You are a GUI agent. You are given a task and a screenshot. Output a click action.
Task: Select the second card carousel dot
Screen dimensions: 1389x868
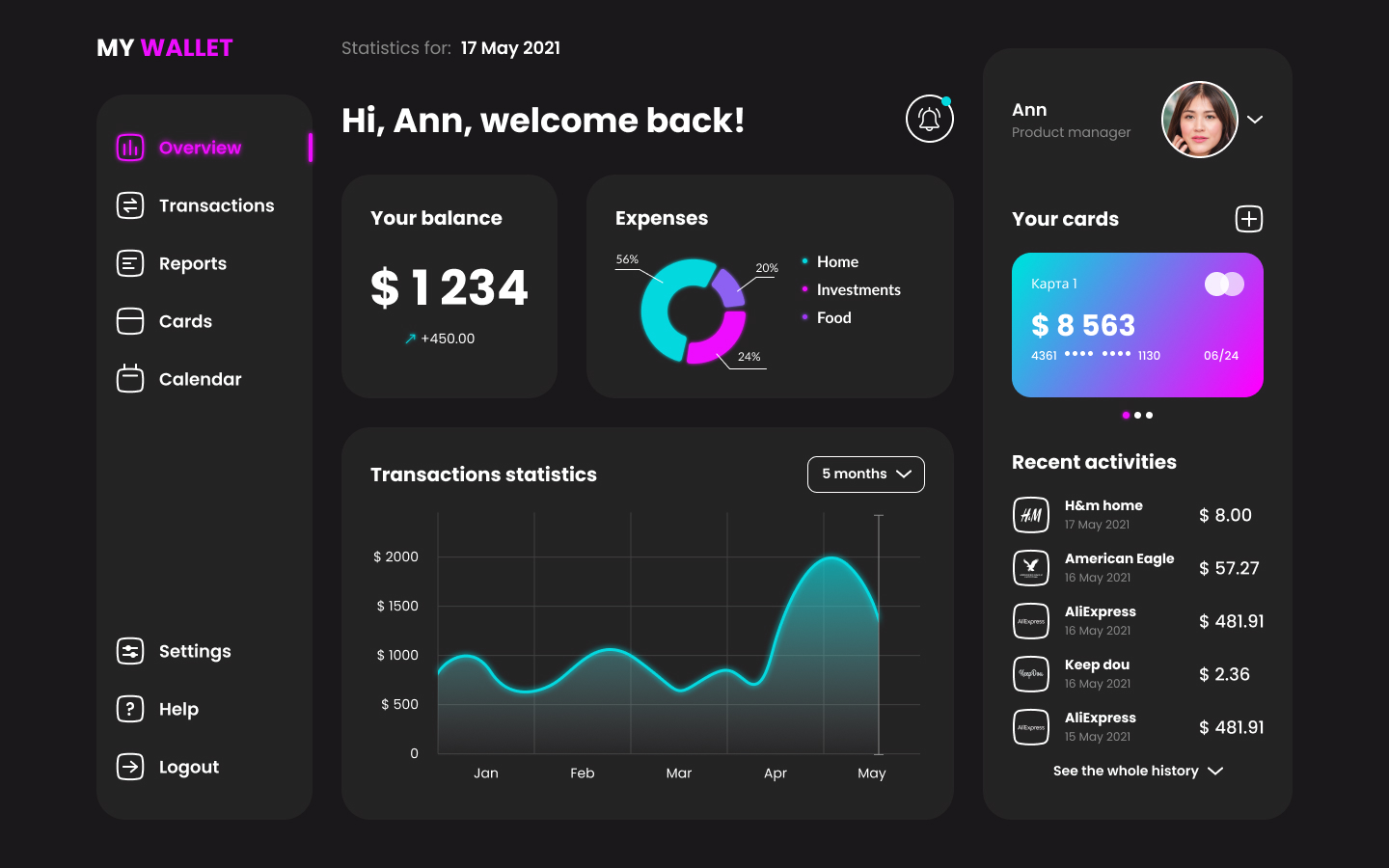(1137, 416)
